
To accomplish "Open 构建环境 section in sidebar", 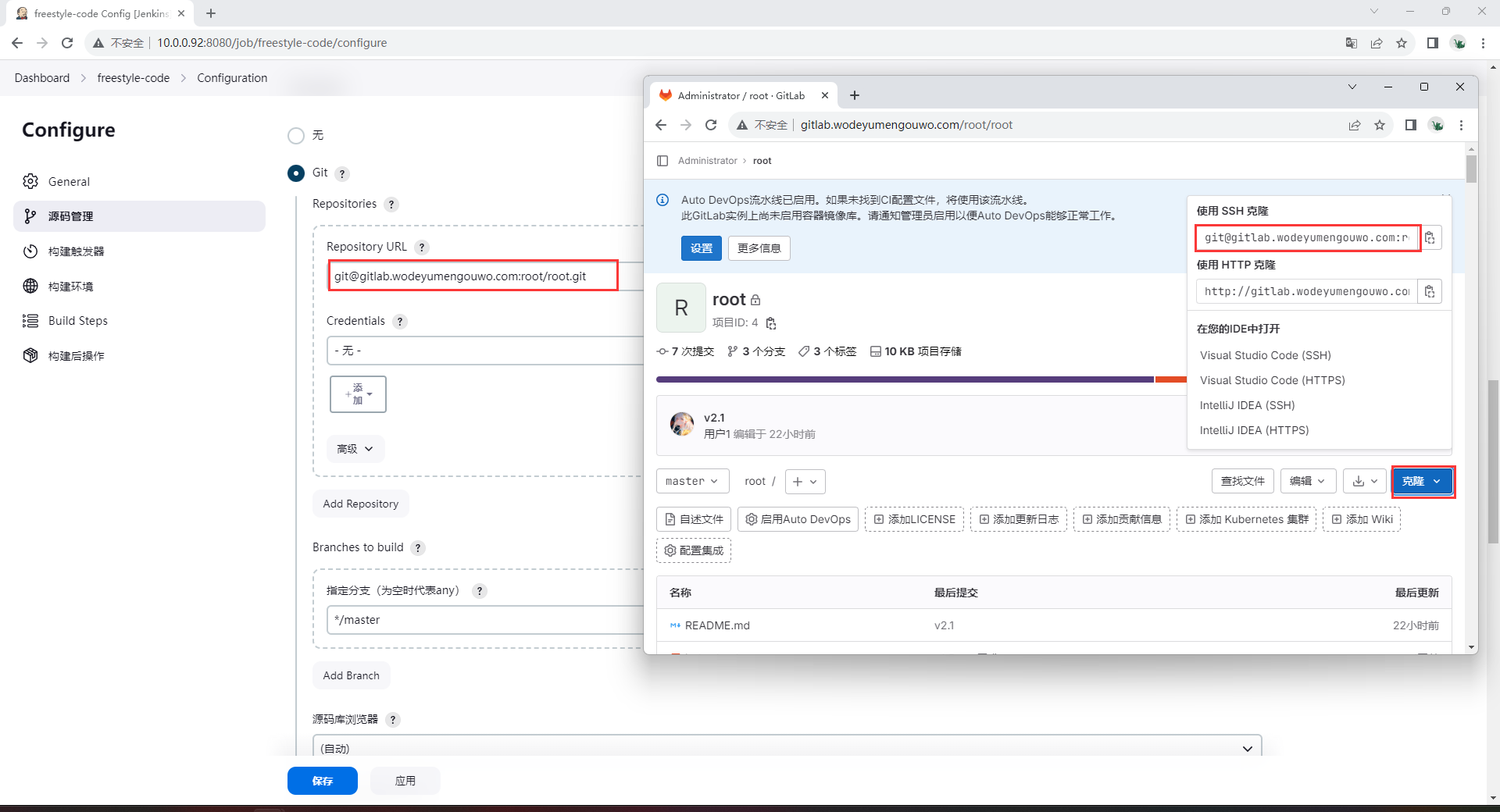I will [x=139, y=287].
